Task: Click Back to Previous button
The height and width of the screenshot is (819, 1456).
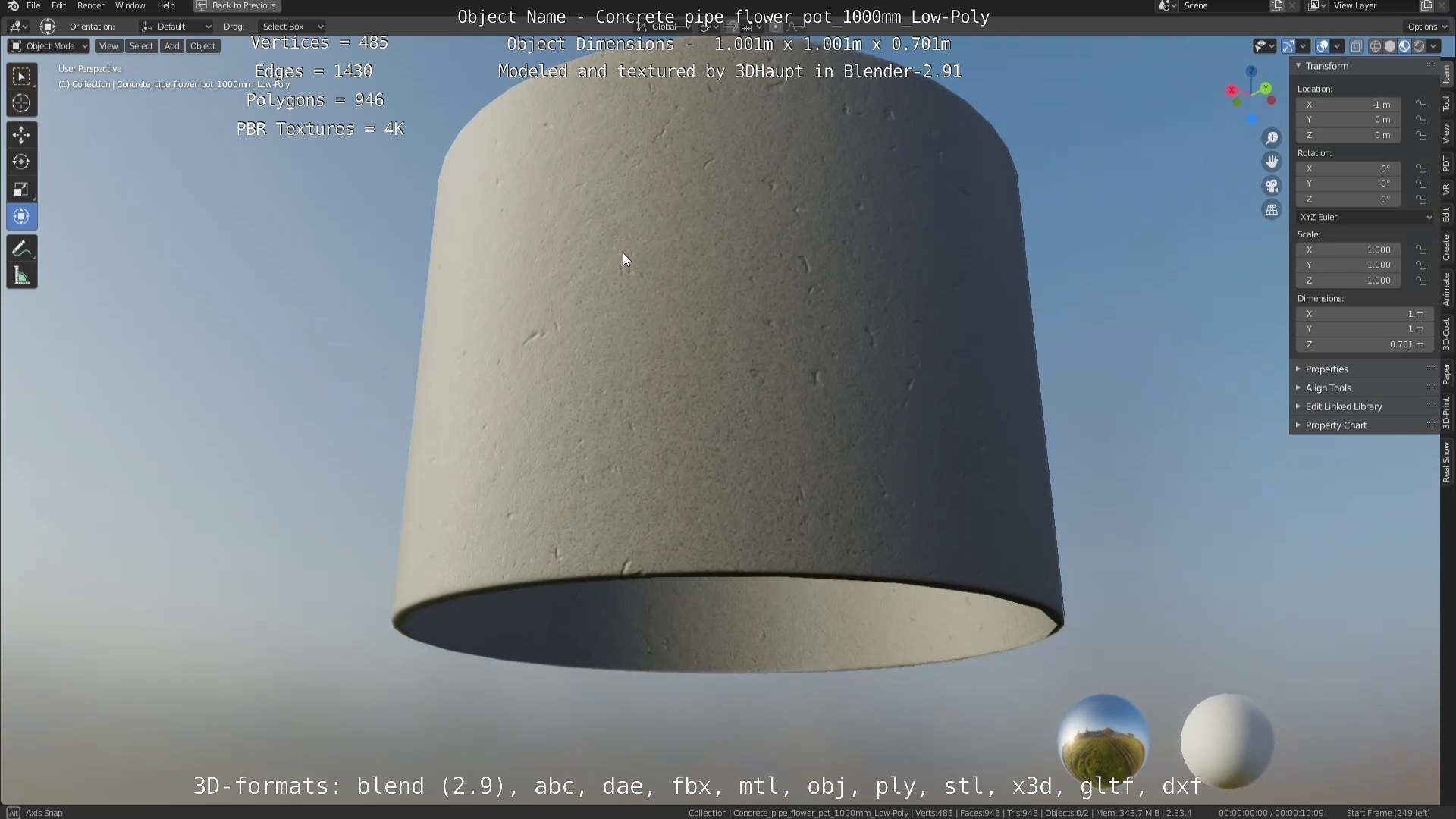Action: point(237,5)
